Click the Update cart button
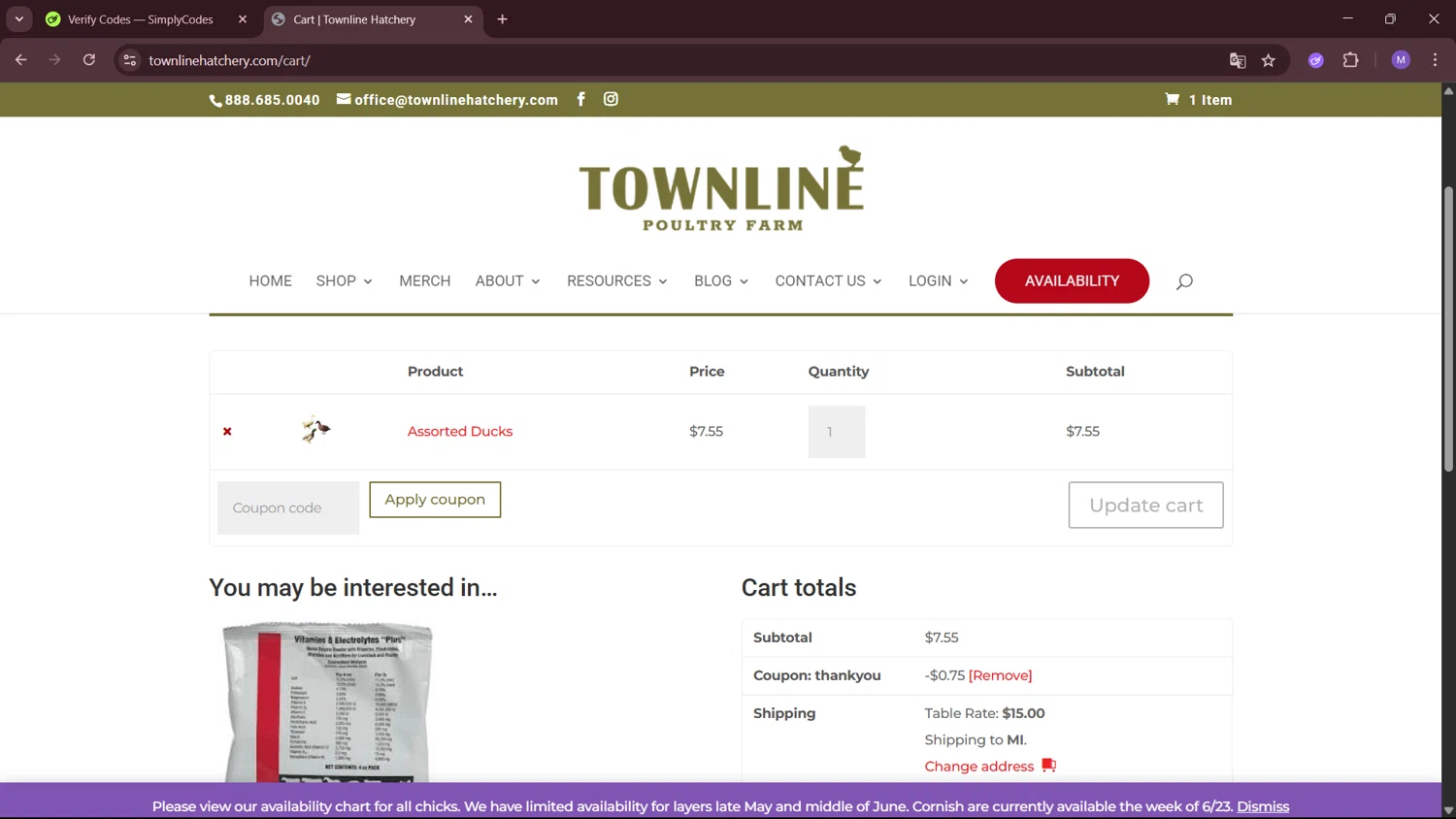This screenshot has width=1456, height=819. [x=1145, y=506]
